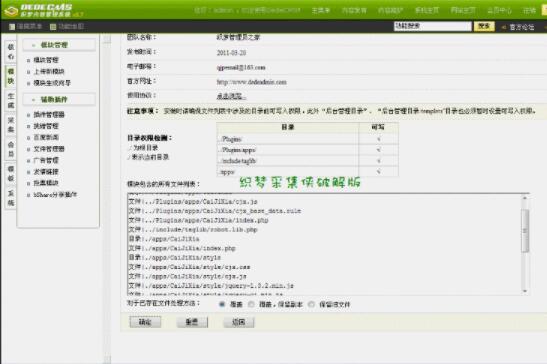Screen dimensions: 547x364
Task: Click file row cjx_base_data.rule
Action: pos(215,211)
